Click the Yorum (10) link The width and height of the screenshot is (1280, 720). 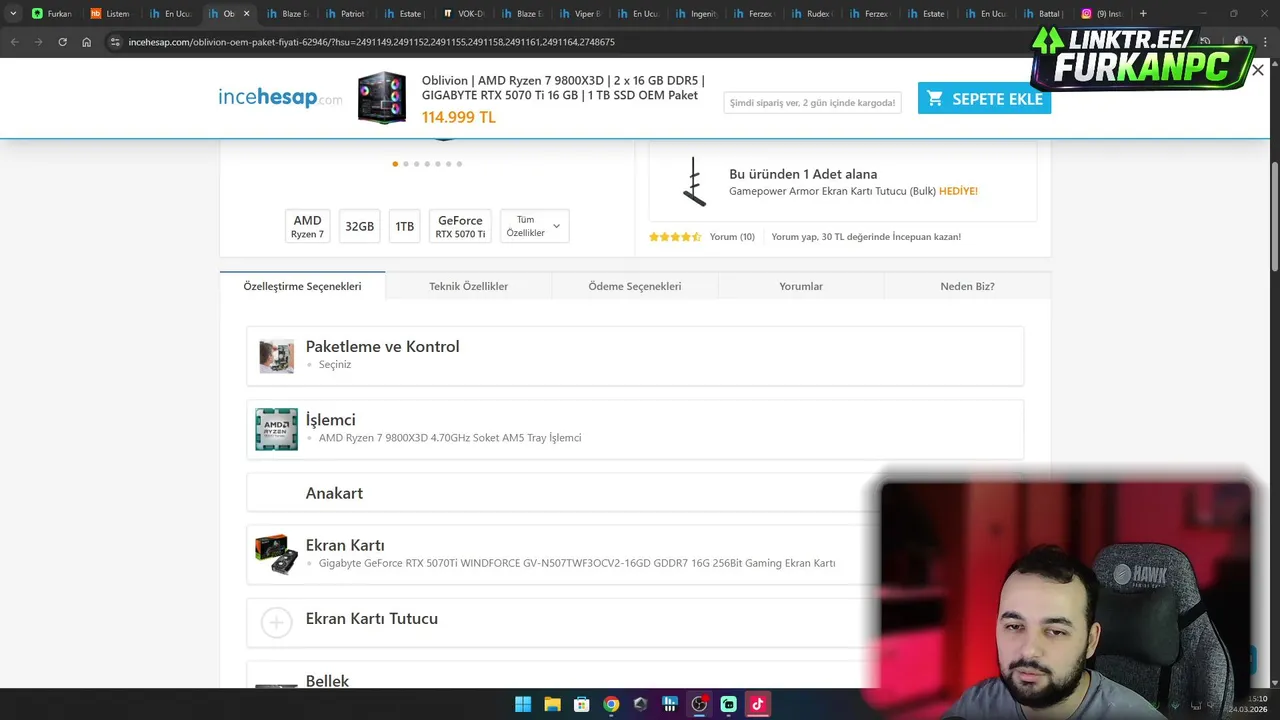point(732,237)
